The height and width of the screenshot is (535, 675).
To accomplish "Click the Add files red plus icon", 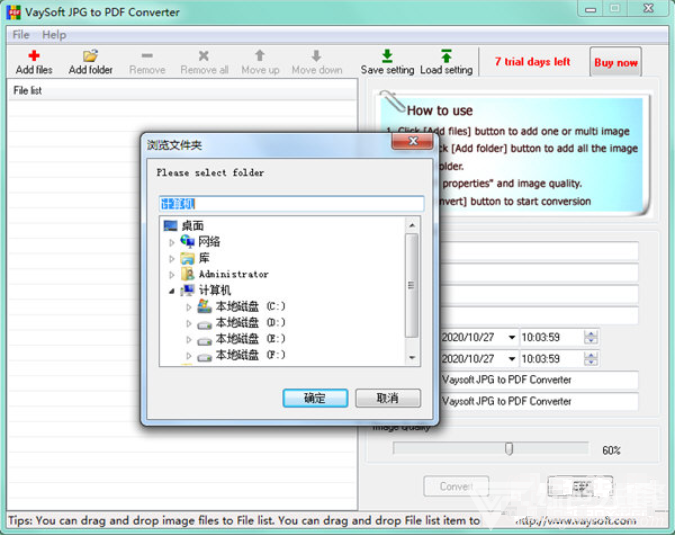I will point(34,56).
